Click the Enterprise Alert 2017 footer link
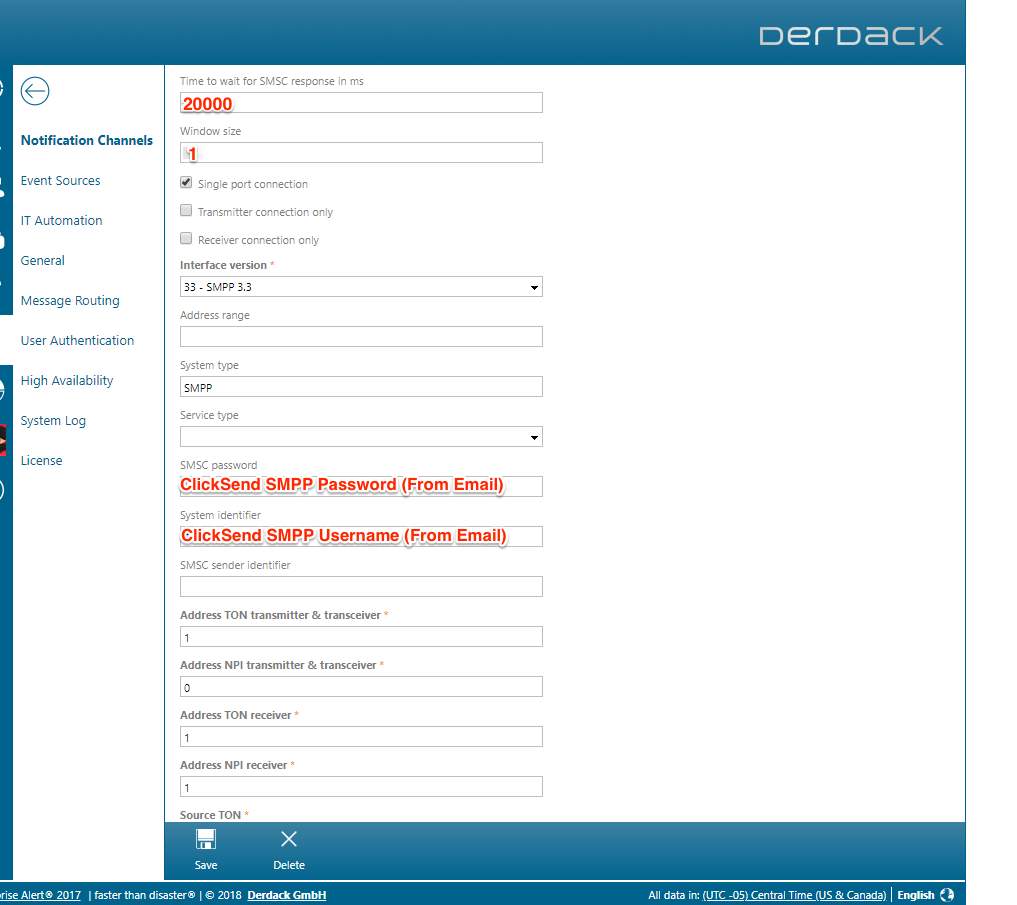The height and width of the screenshot is (905, 1017). pos(40,895)
